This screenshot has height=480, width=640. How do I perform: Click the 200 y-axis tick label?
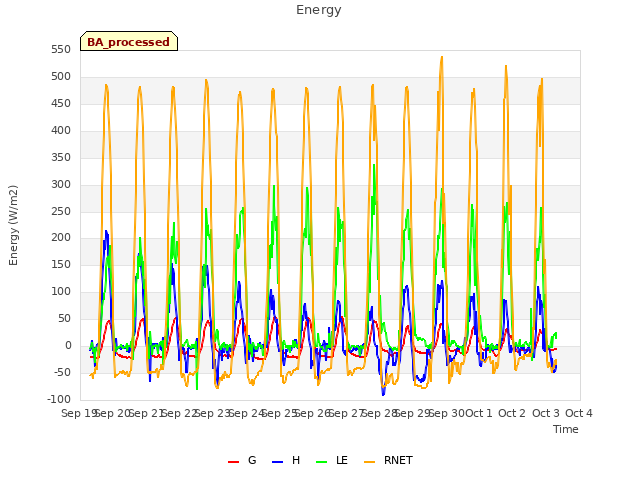coord(61,238)
